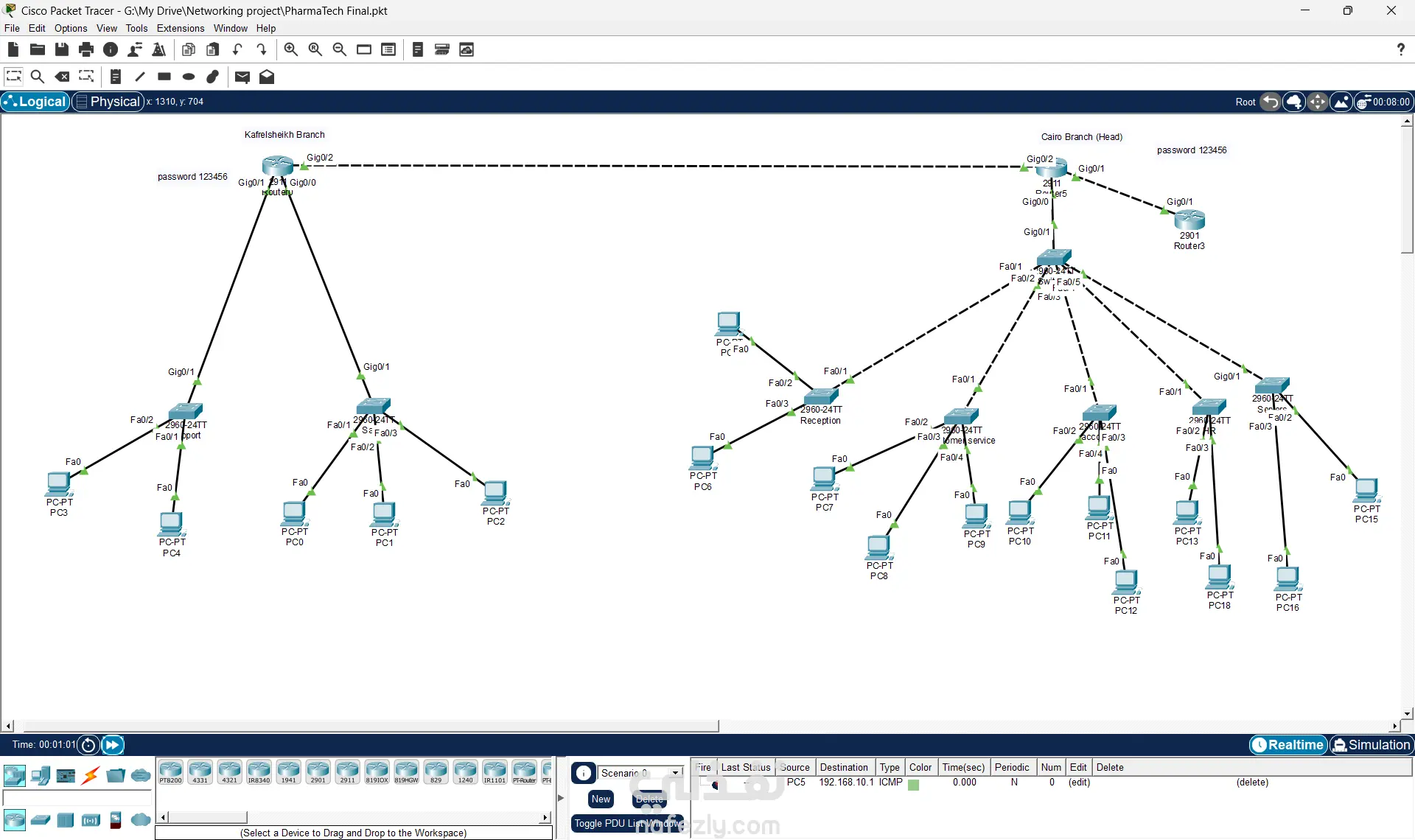Viewport: 1415px width, 840px height.
Task: Click the Add Simple PDU envelope icon
Action: pyautogui.click(x=242, y=77)
